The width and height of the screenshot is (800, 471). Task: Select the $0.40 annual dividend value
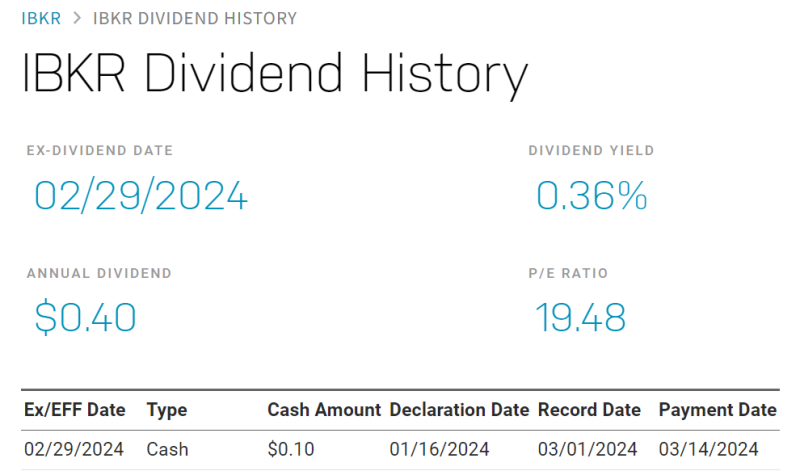click(x=86, y=317)
